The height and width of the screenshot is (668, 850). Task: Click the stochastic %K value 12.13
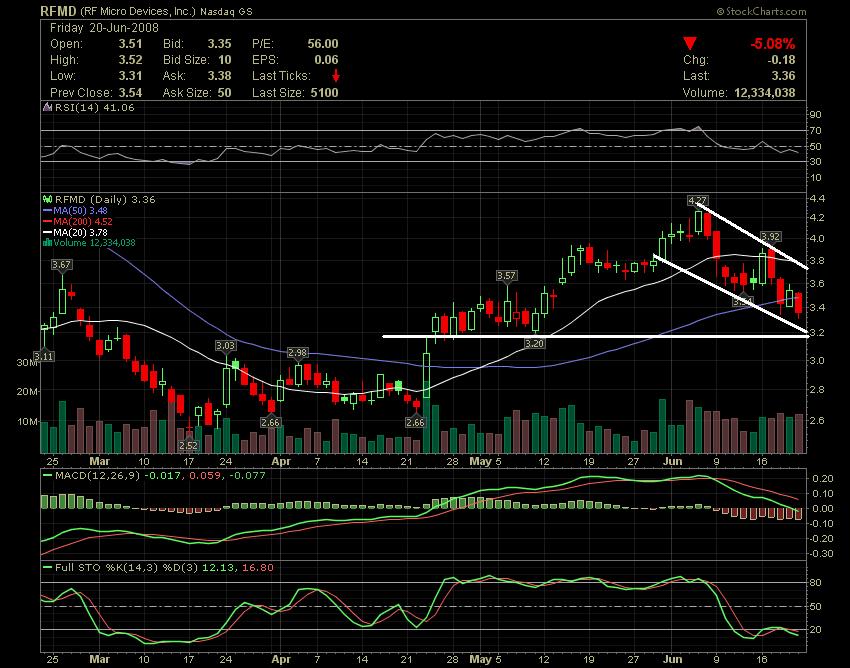coord(218,567)
